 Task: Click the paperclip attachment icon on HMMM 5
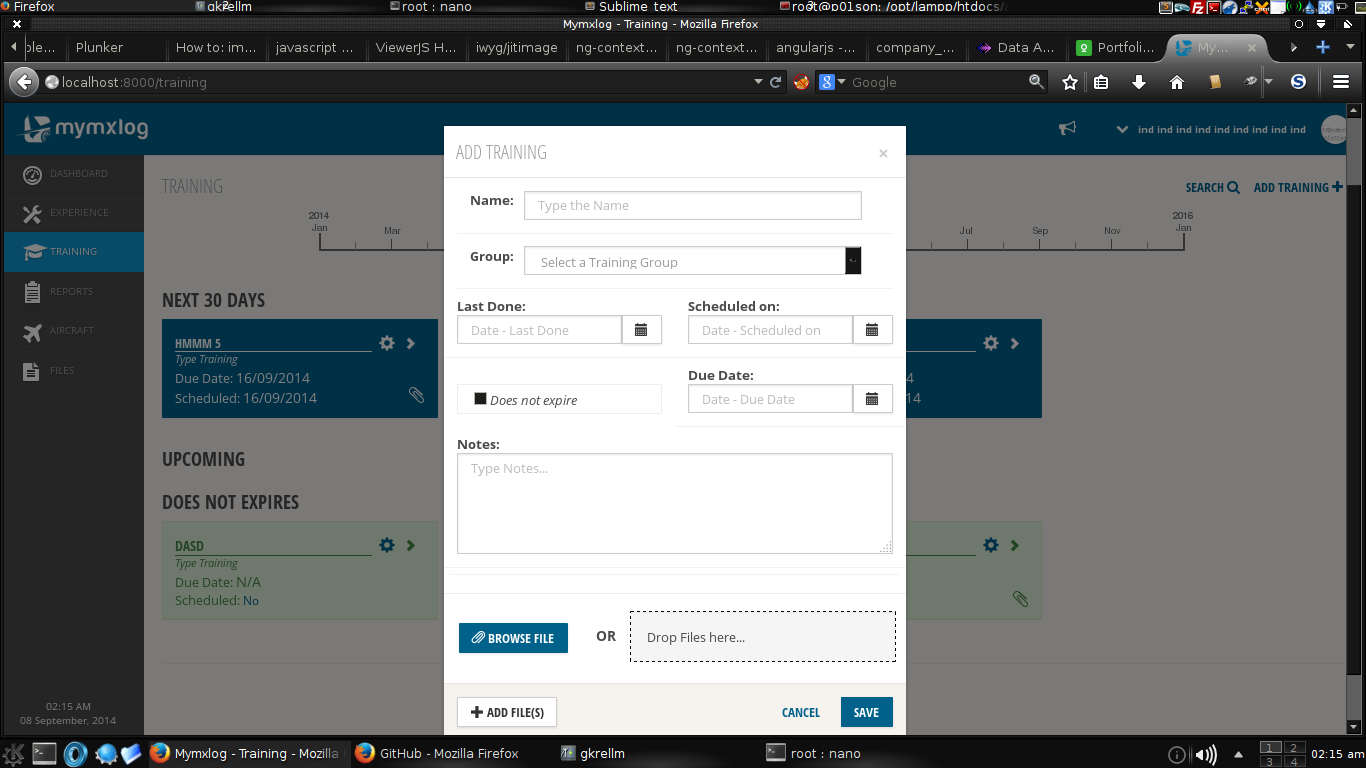coord(417,395)
